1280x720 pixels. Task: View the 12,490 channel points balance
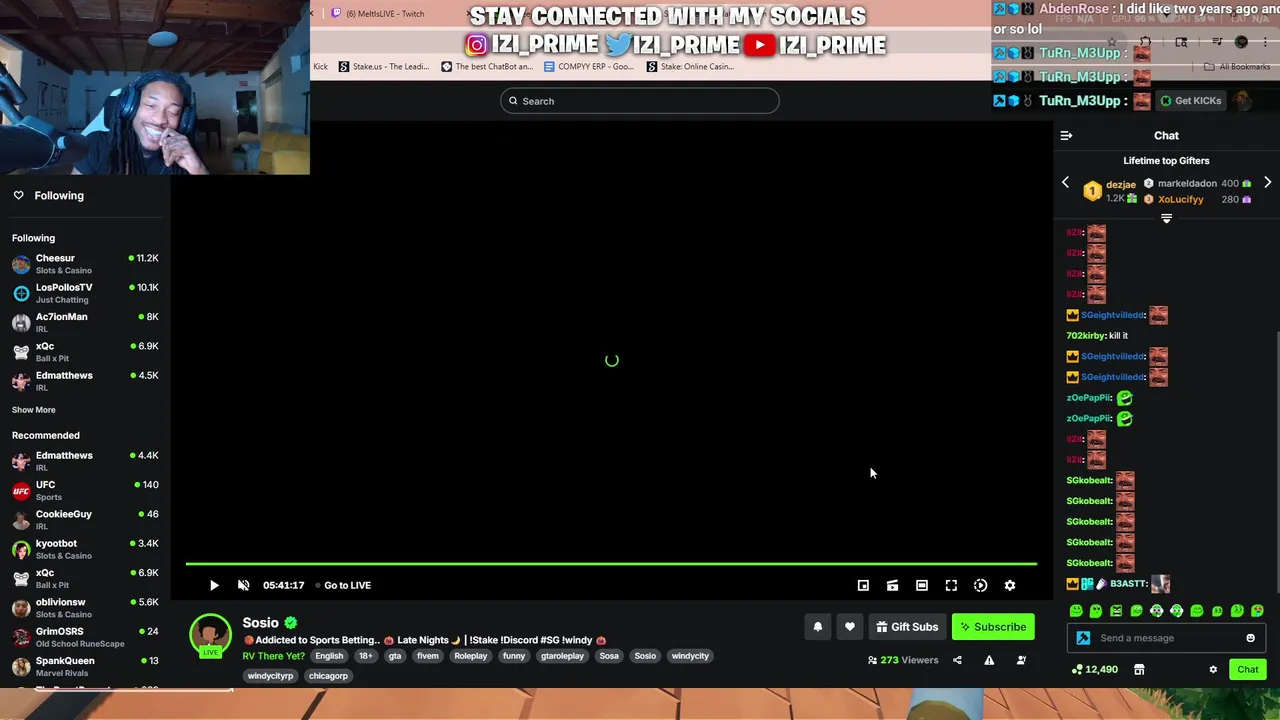click(x=1094, y=669)
